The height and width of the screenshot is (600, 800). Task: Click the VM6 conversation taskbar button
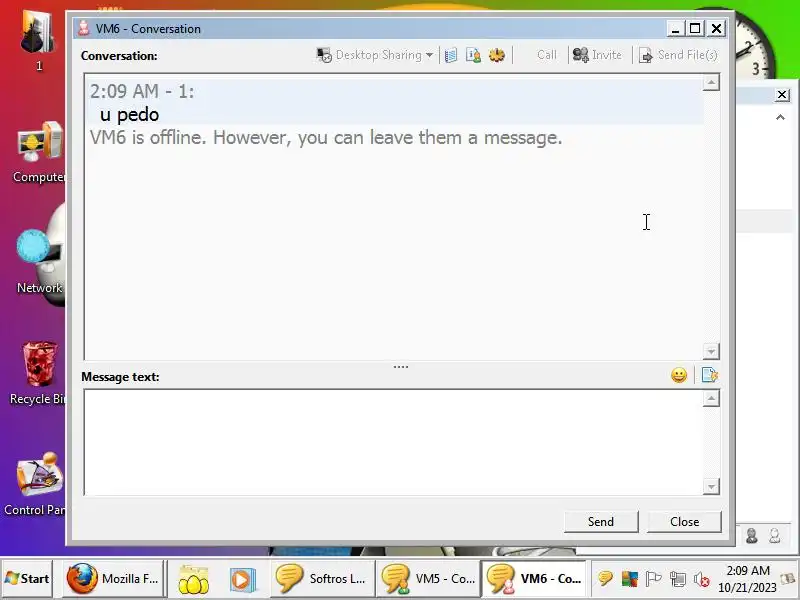pos(534,579)
